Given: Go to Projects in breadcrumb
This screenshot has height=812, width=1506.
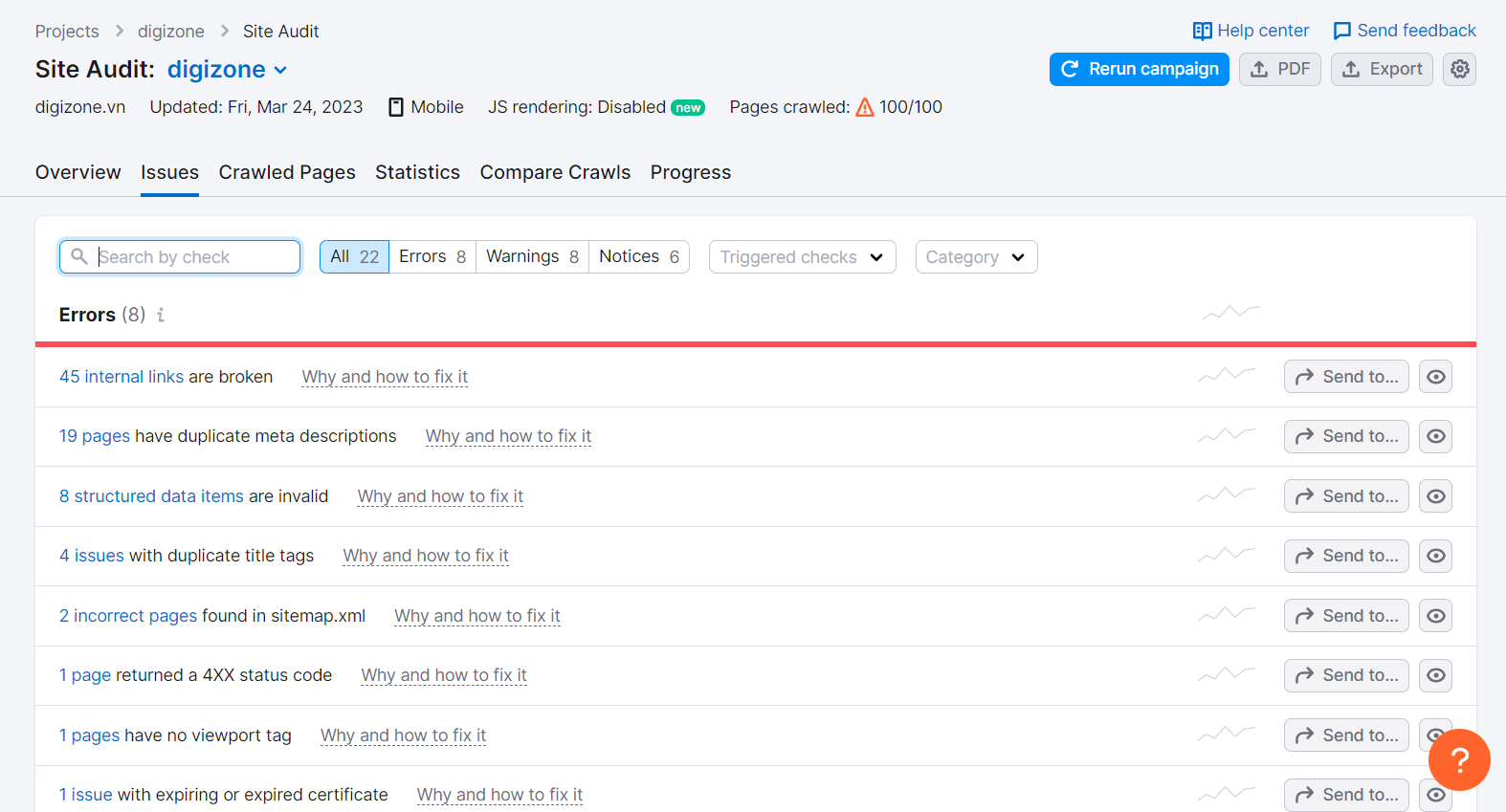Looking at the screenshot, I should [67, 32].
